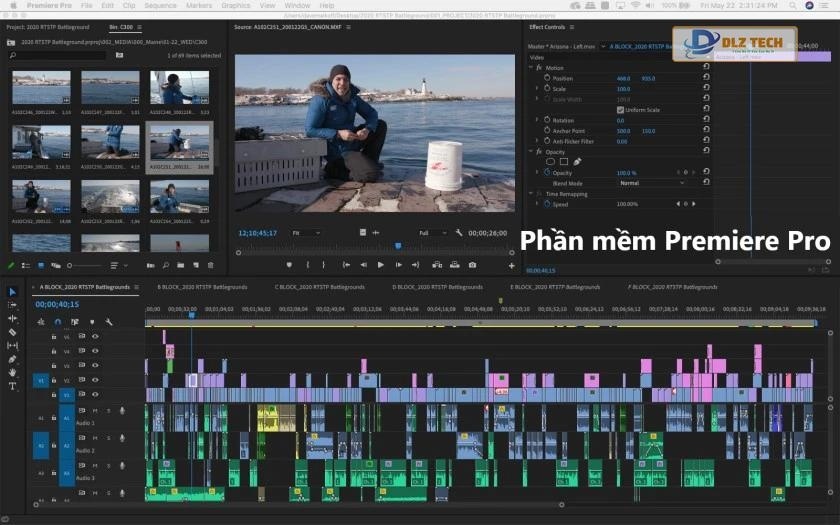The image size is (840, 525).
Task: Toggle Linked Selection in timeline
Action: click(74, 322)
